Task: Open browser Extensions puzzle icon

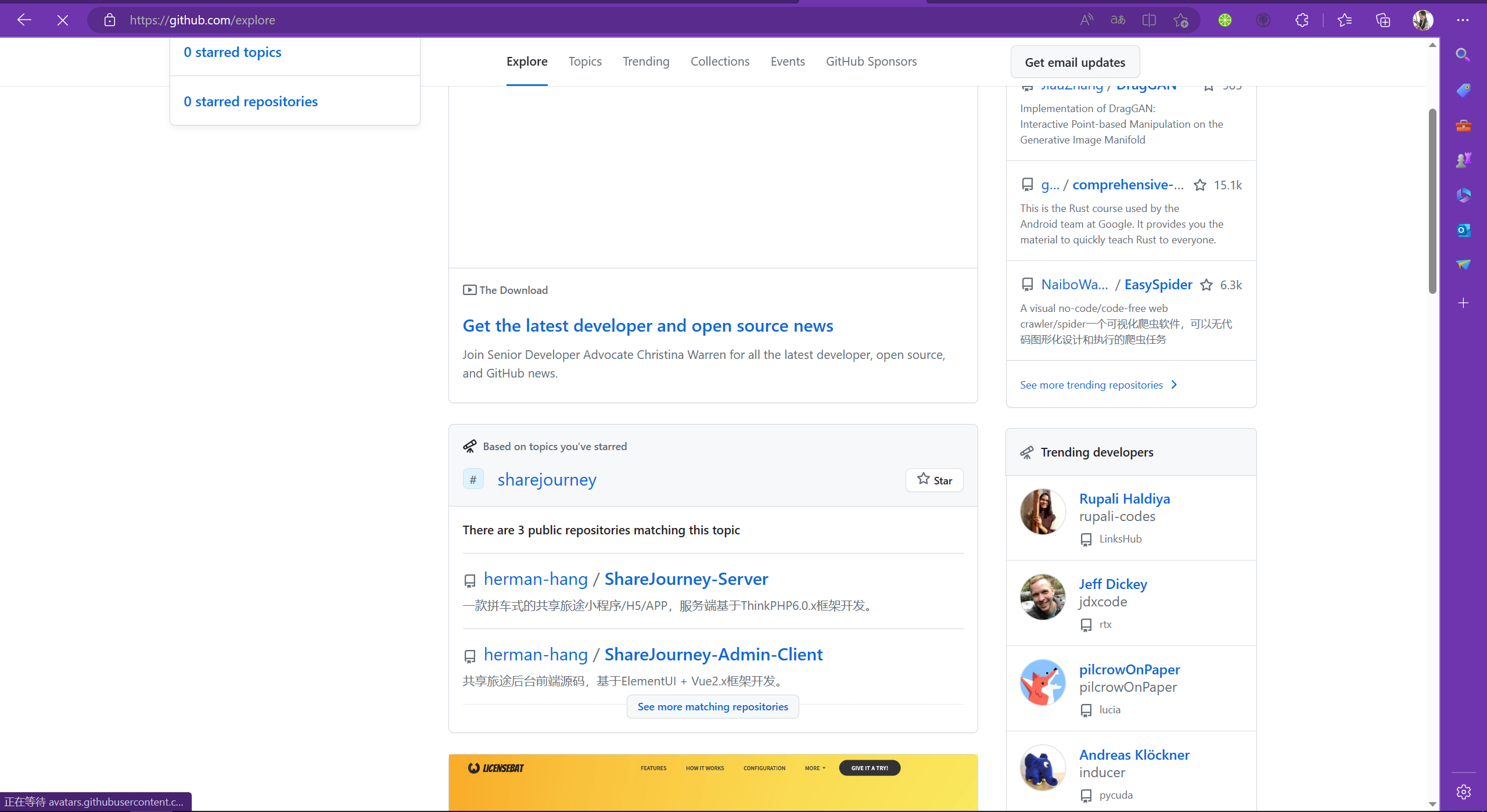Action: (1302, 20)
